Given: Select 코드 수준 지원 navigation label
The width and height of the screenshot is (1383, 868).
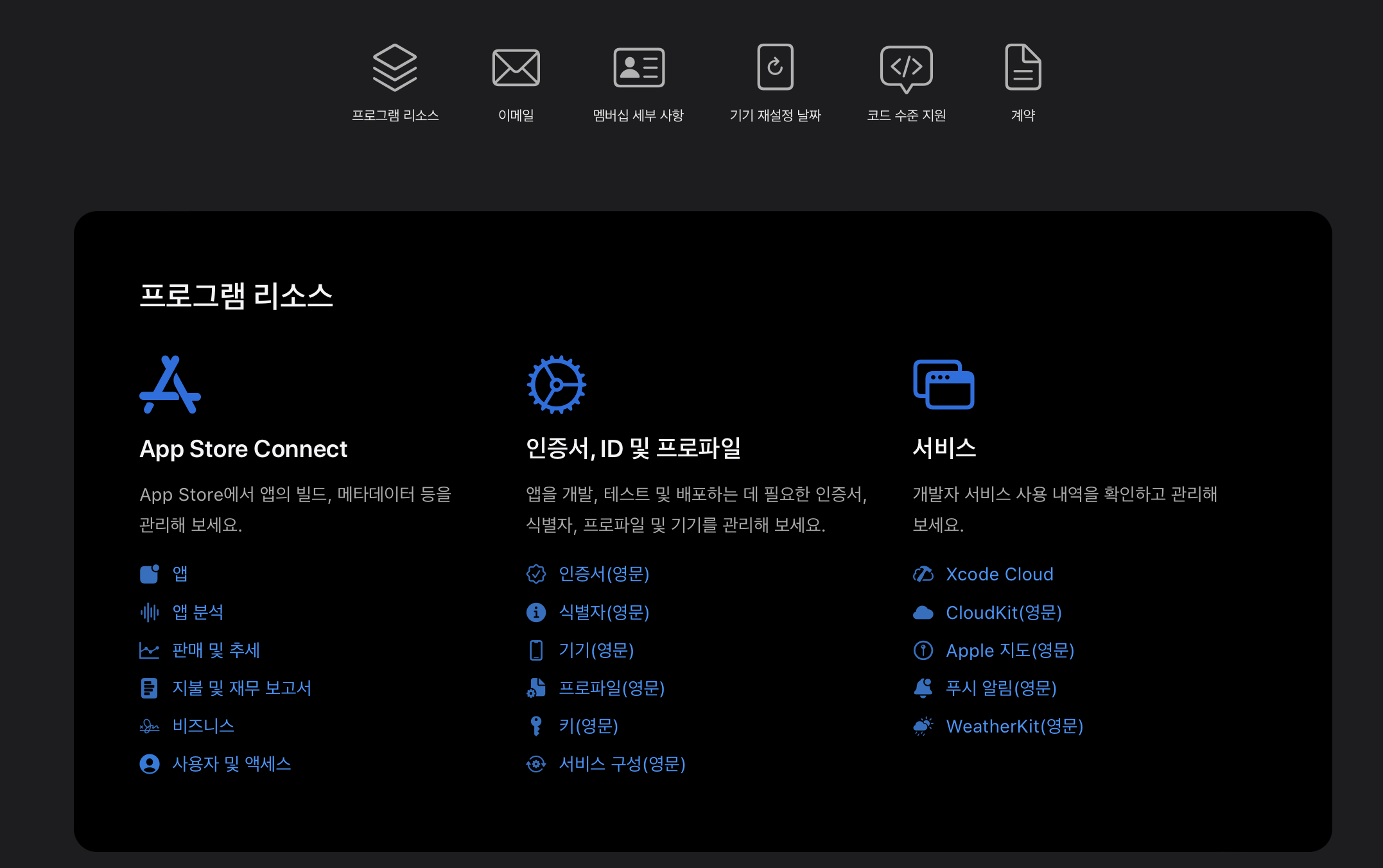Looking at the screenshot, I should pos(906,116).
